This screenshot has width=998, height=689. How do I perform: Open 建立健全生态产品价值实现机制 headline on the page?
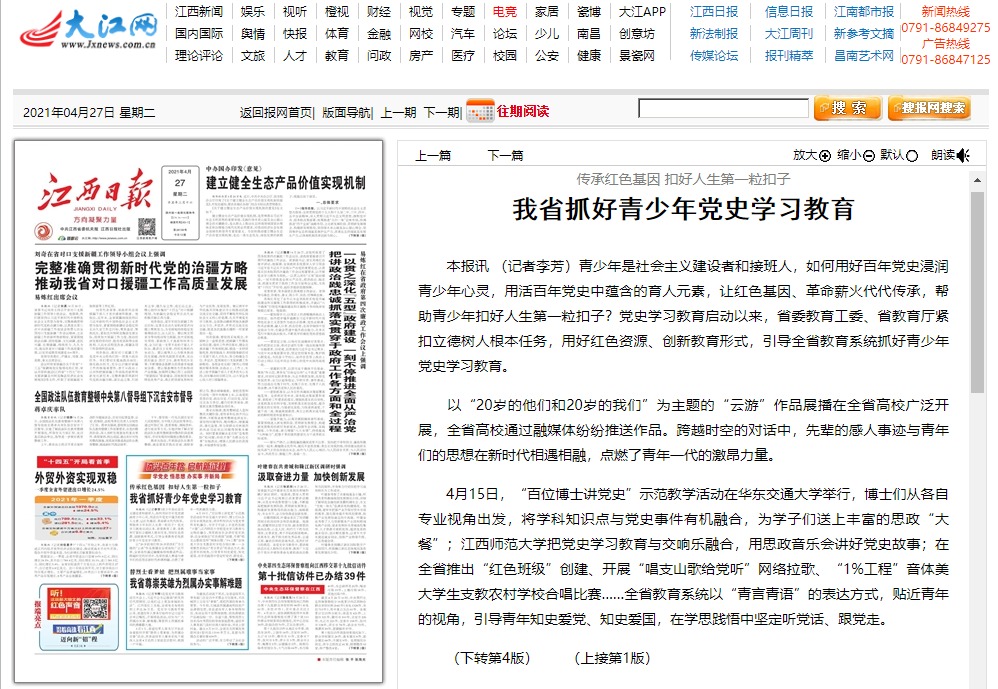point(285,183)
